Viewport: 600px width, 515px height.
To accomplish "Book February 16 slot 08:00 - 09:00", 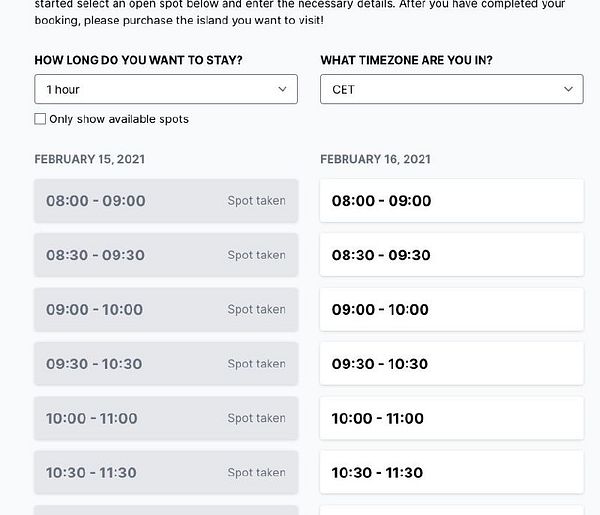I will pos(451,201).
